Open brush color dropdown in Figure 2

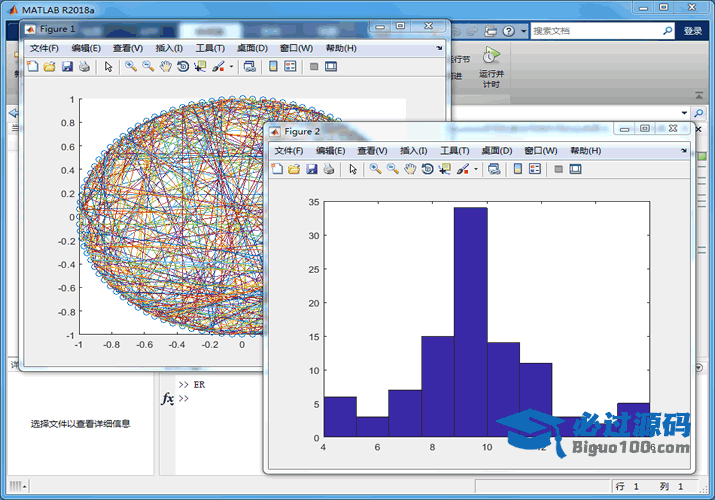[x=476, y=169]
